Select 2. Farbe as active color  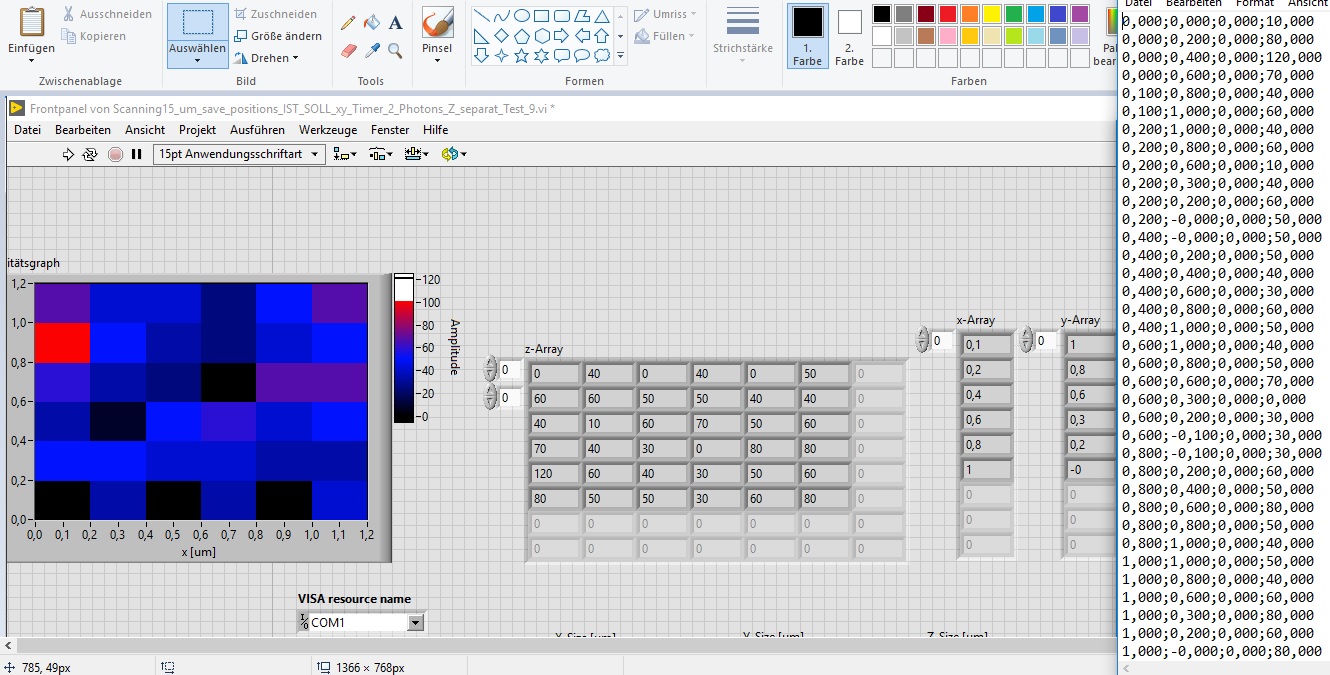[849, 36]
